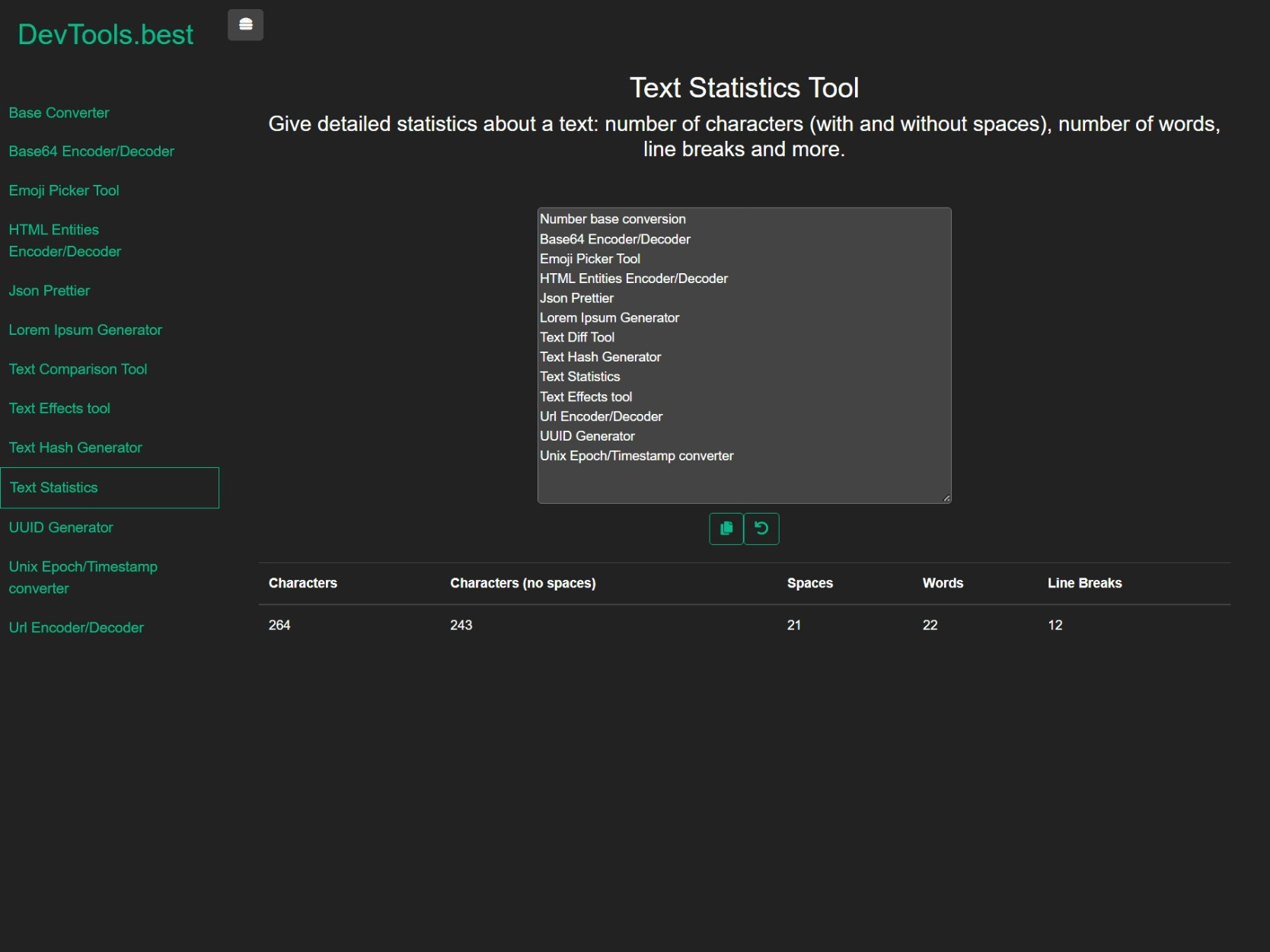Go to Text Hash Generator

[x=75, y=447]
